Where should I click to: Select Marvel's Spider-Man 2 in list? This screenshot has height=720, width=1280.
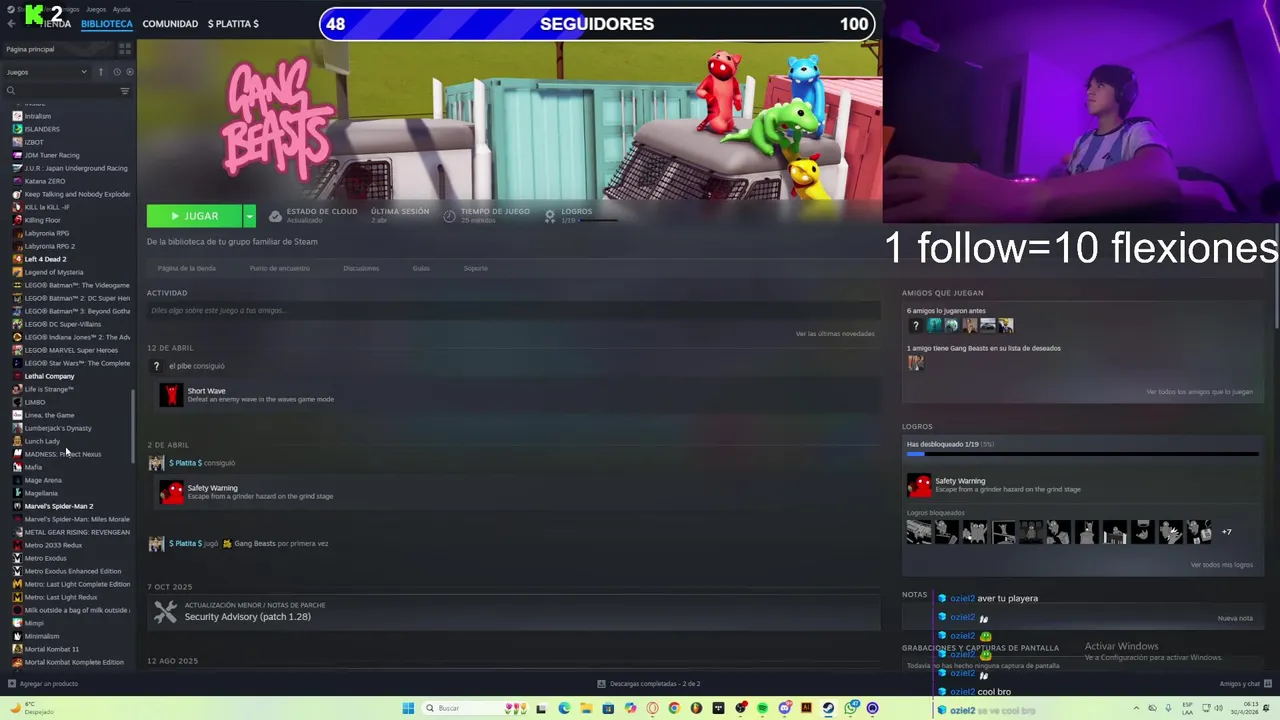(x=58, y=506)
